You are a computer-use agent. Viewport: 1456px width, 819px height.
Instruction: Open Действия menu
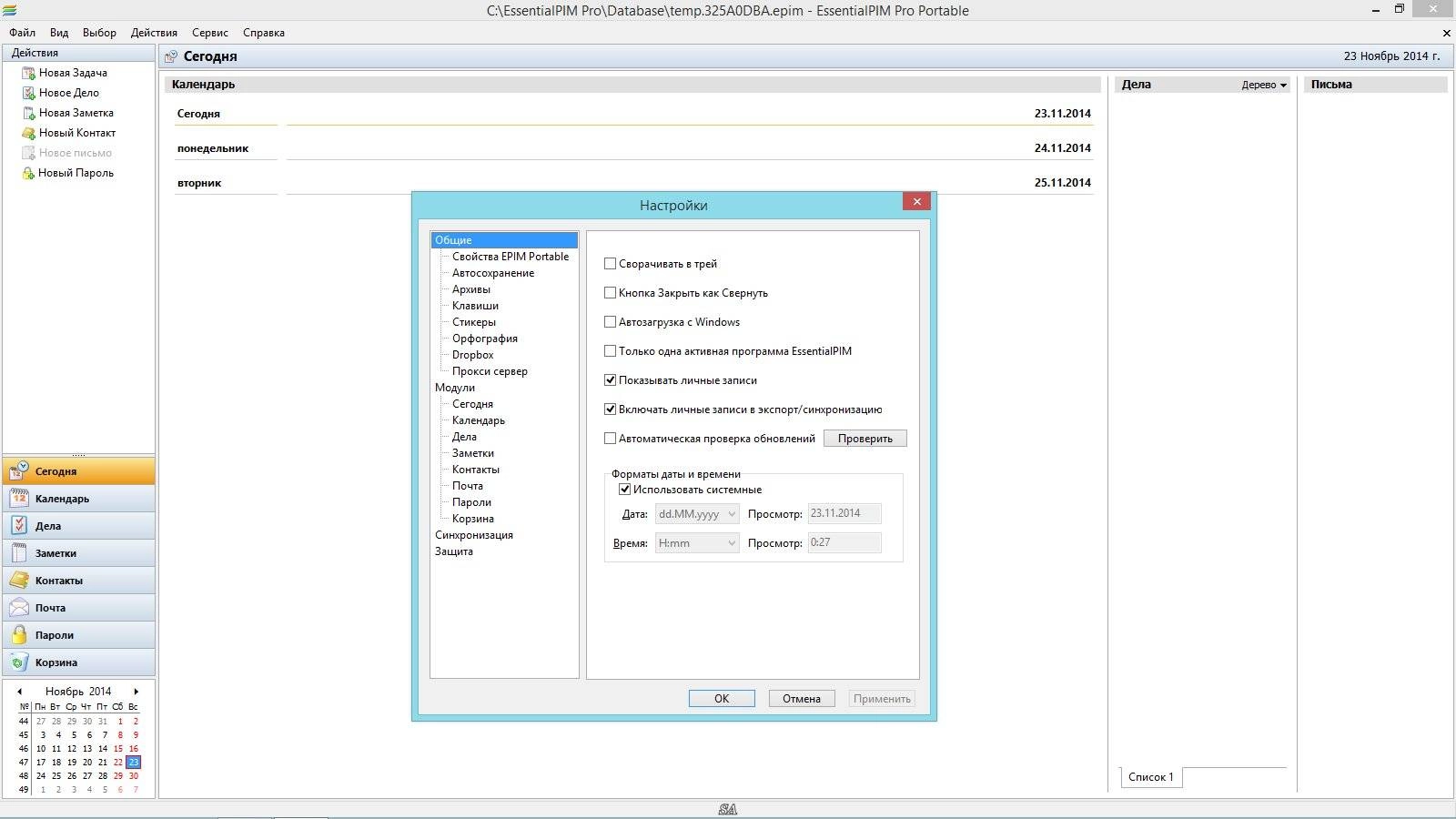[154, 33]
